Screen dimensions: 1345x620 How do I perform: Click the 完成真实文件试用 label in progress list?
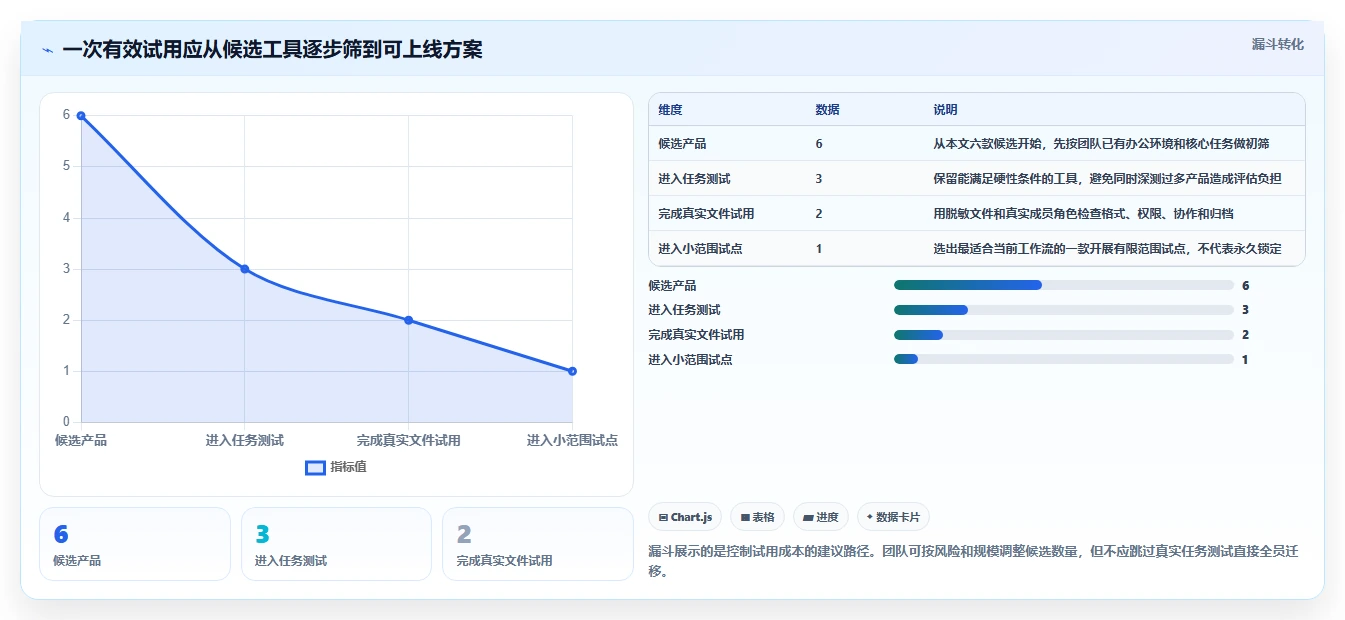point(696,335)
